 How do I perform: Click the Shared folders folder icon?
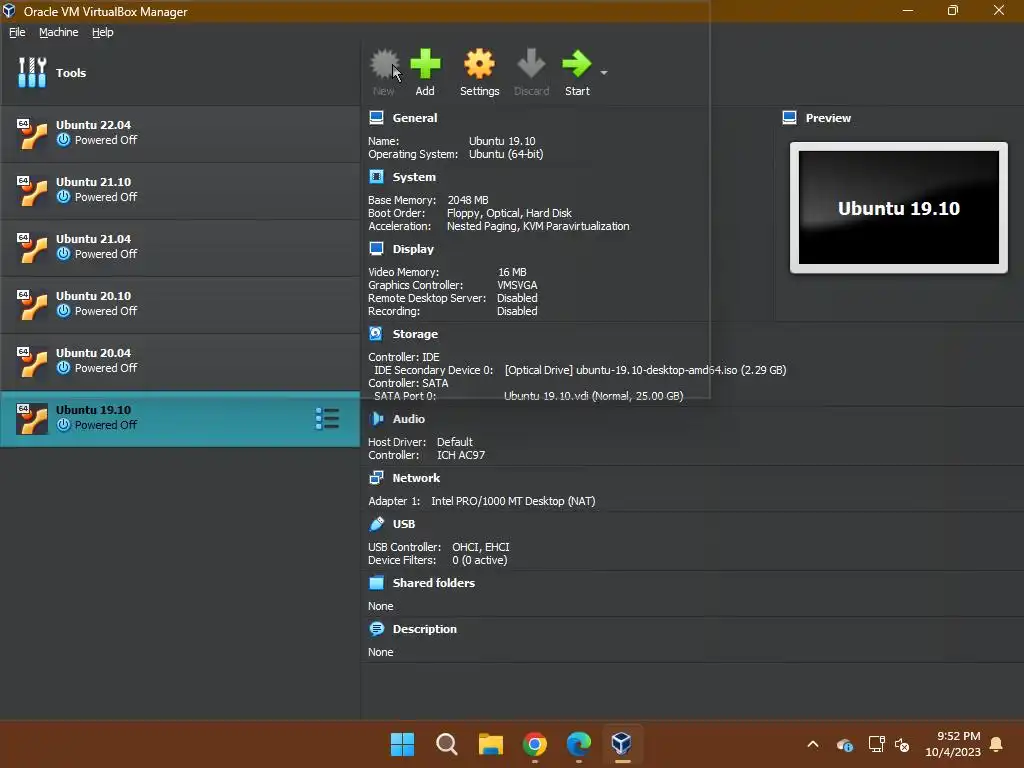376,583
